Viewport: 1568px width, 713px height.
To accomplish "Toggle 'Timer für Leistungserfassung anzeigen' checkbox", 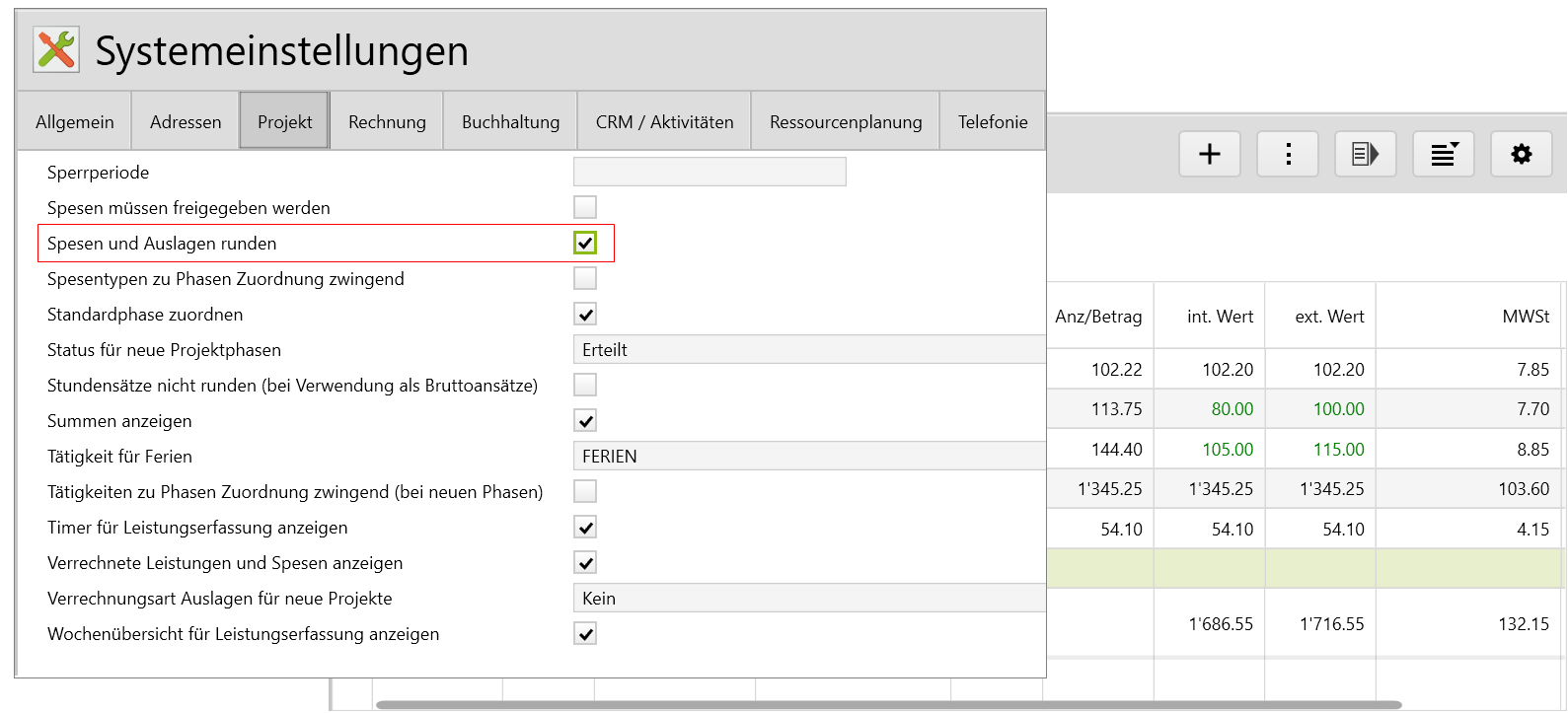I will tap(585, 528).
